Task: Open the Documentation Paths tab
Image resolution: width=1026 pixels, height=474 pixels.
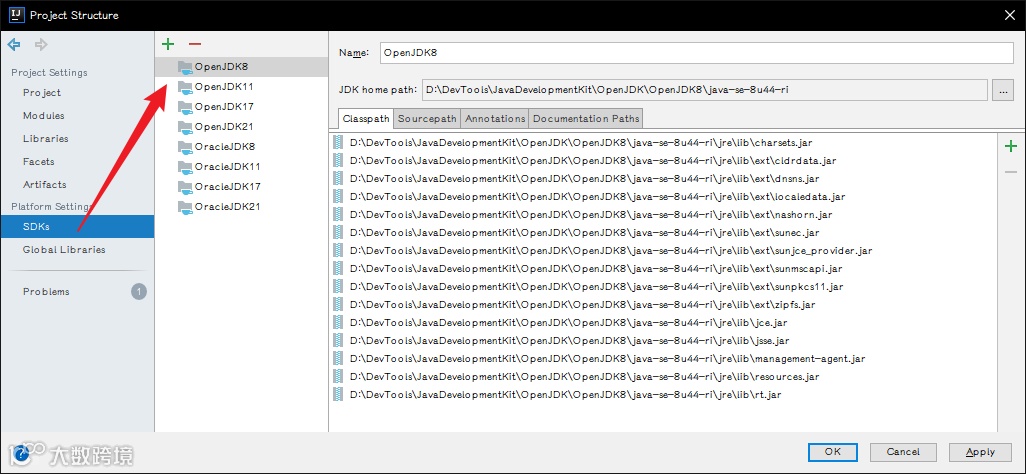Action: [x=586, y=118]
